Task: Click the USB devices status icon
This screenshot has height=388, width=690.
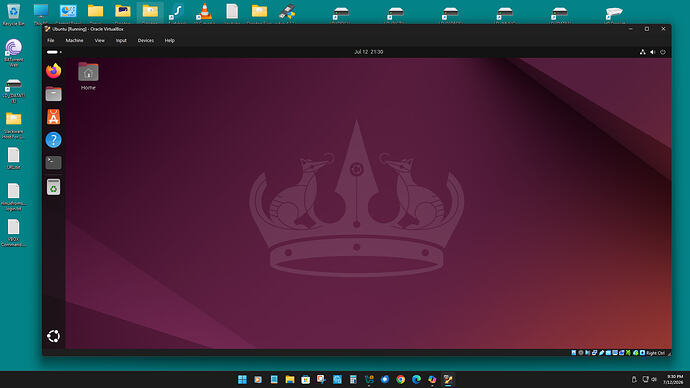Action: 602,353
